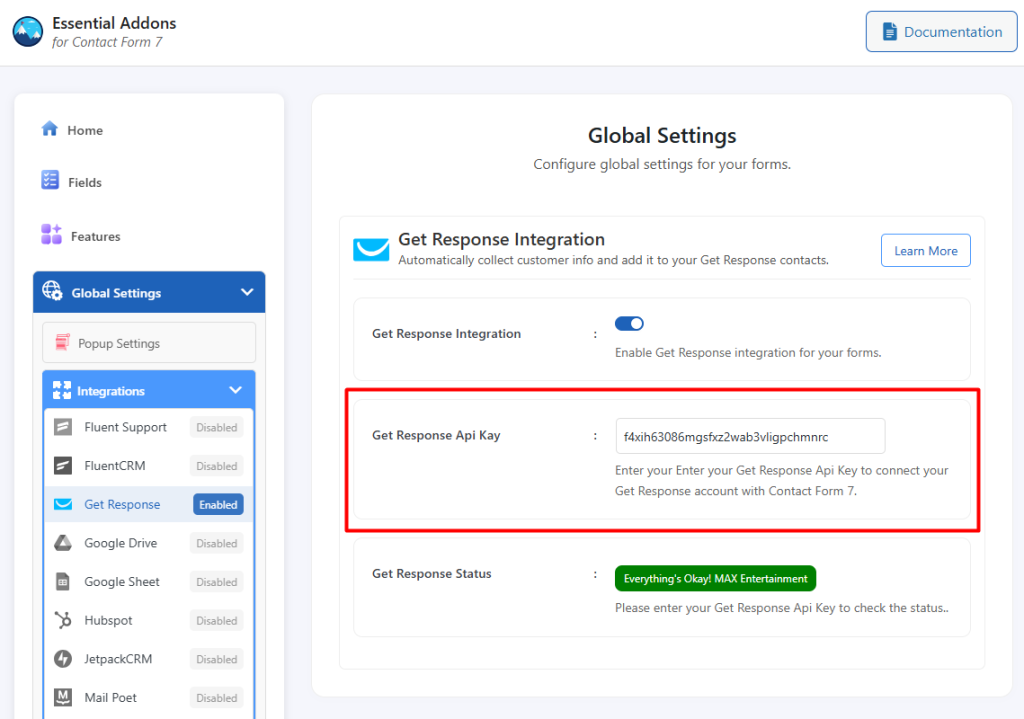Click the JetpackCRM lightning icon
The width and height of the screenshot is (1024, 719).
click(x=63, y=659)
